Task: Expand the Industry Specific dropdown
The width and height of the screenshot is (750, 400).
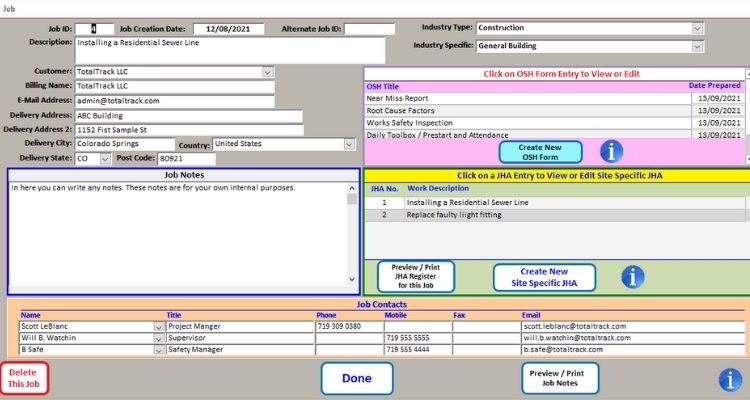Action: click(x=697, y=46)
